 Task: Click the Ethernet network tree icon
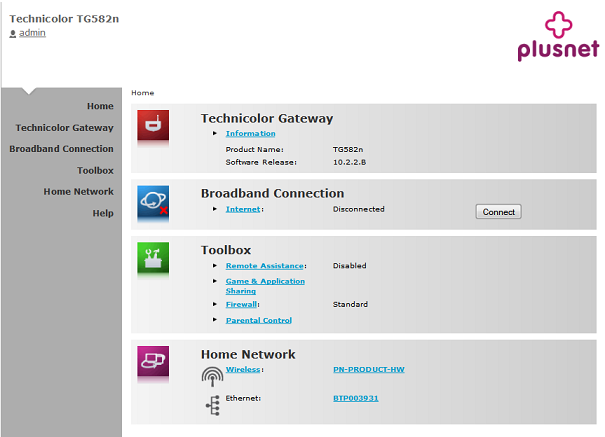pos(212,403)
